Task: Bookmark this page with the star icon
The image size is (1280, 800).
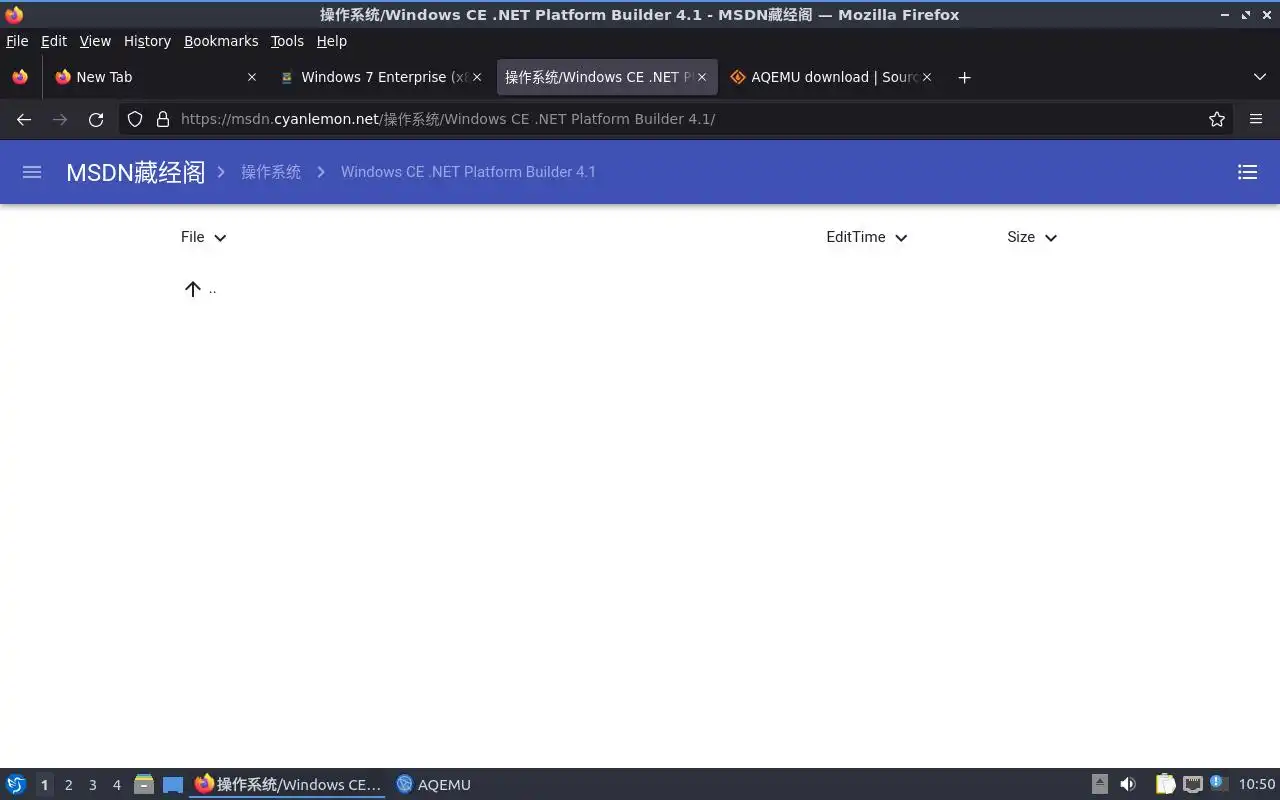Action: click(1217, 119)
